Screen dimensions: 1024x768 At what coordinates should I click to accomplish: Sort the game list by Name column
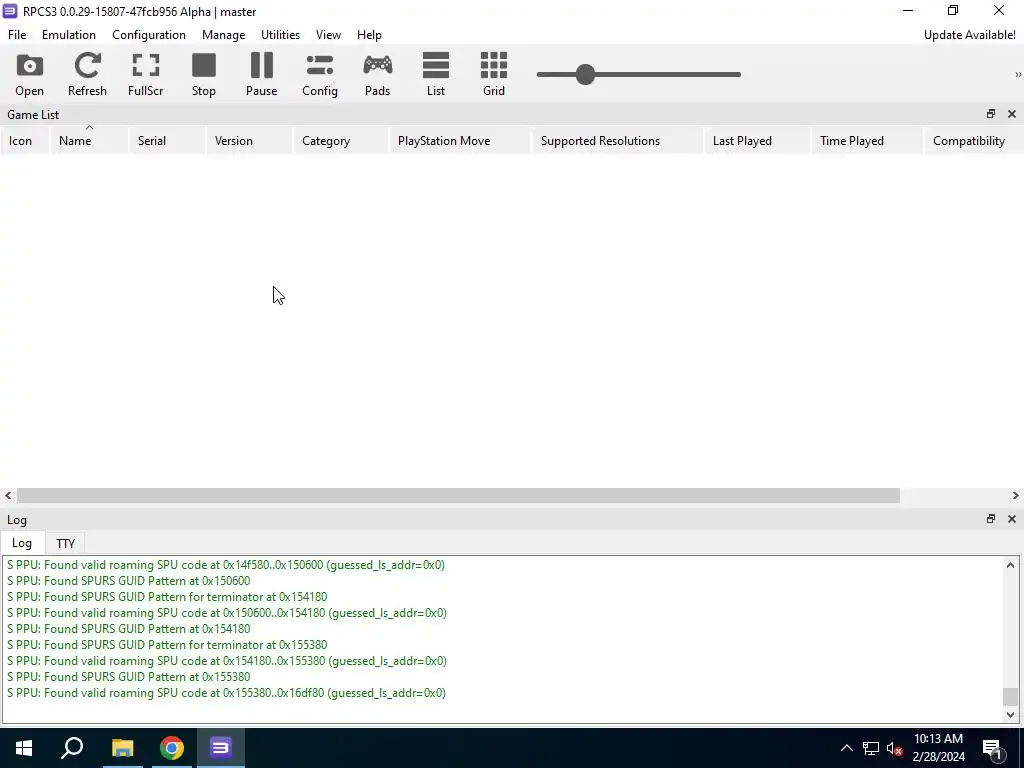point(89,140)
